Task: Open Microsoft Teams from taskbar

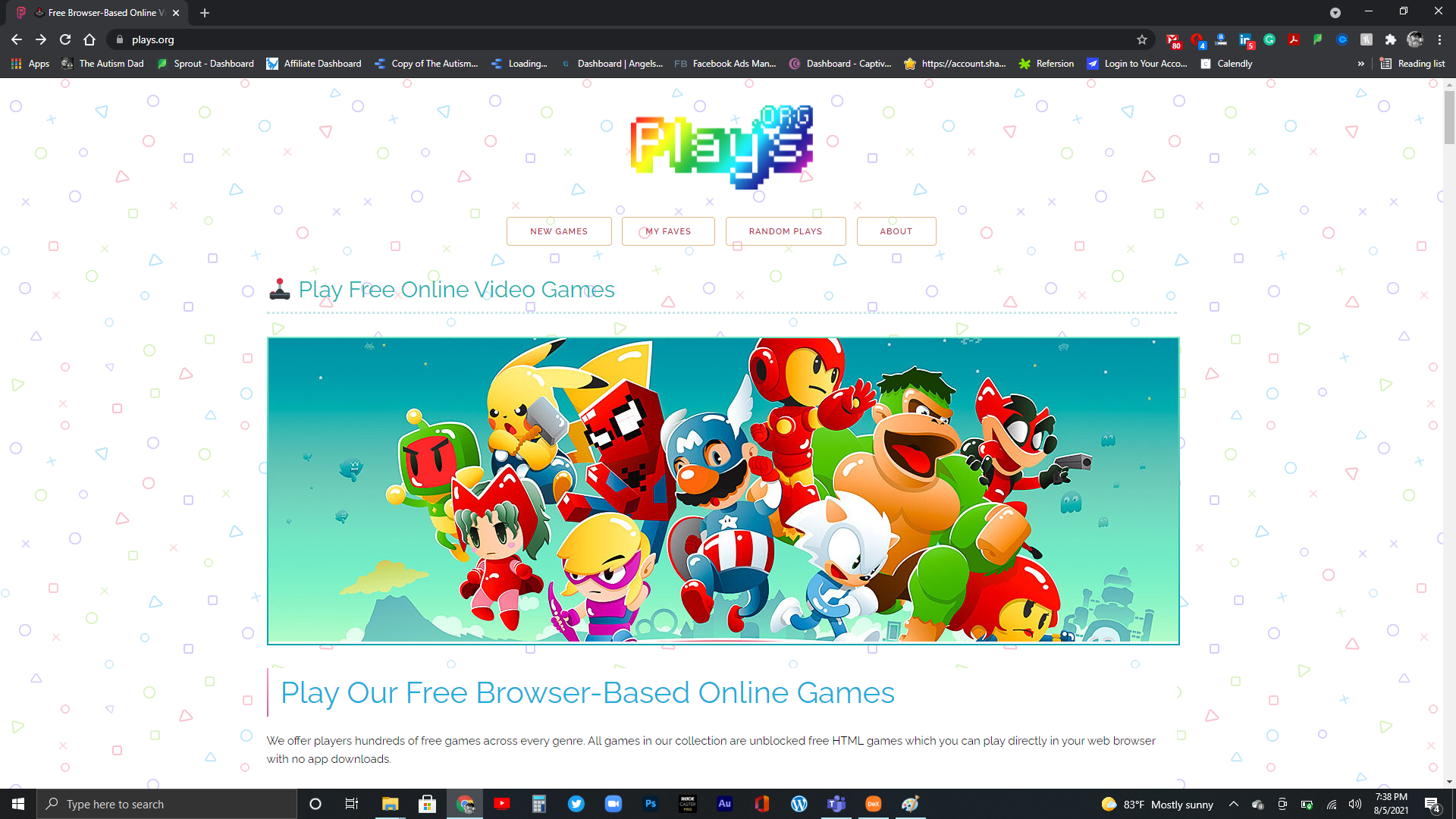Action: pos(836,804)
